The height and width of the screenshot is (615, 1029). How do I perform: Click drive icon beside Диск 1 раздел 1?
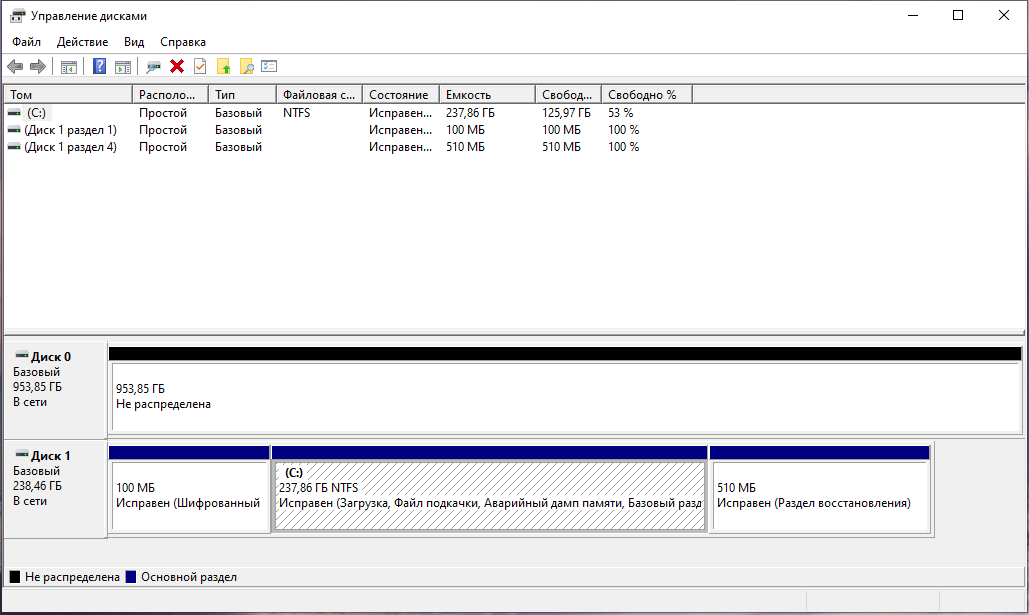coord(14,130)
